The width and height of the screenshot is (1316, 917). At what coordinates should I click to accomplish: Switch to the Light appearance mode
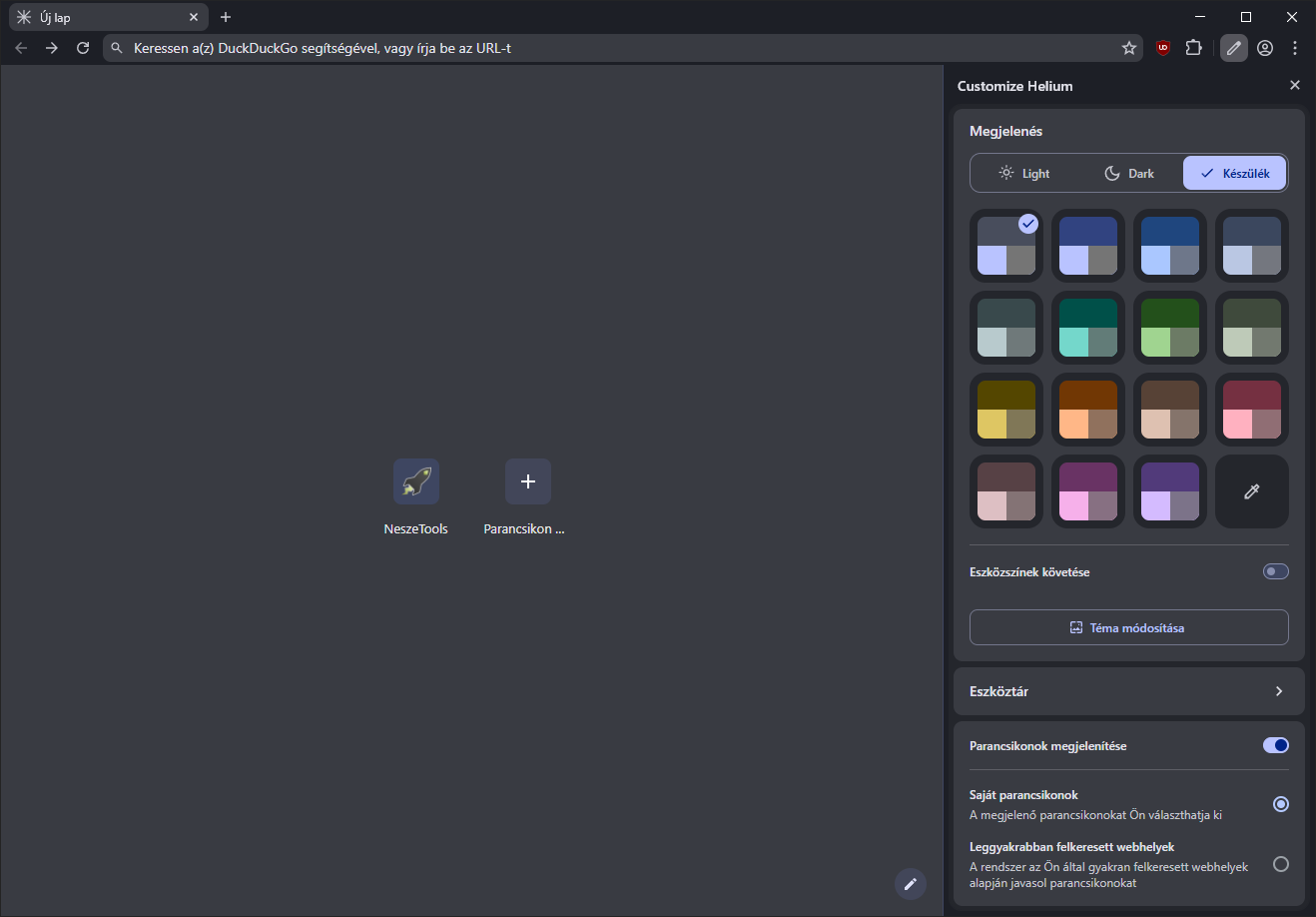click(x=1024, y=173)
